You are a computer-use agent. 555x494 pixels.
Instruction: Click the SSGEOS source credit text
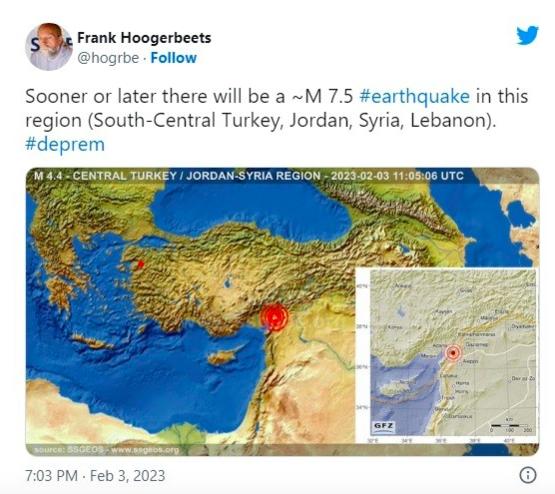(x=107, y=450)
